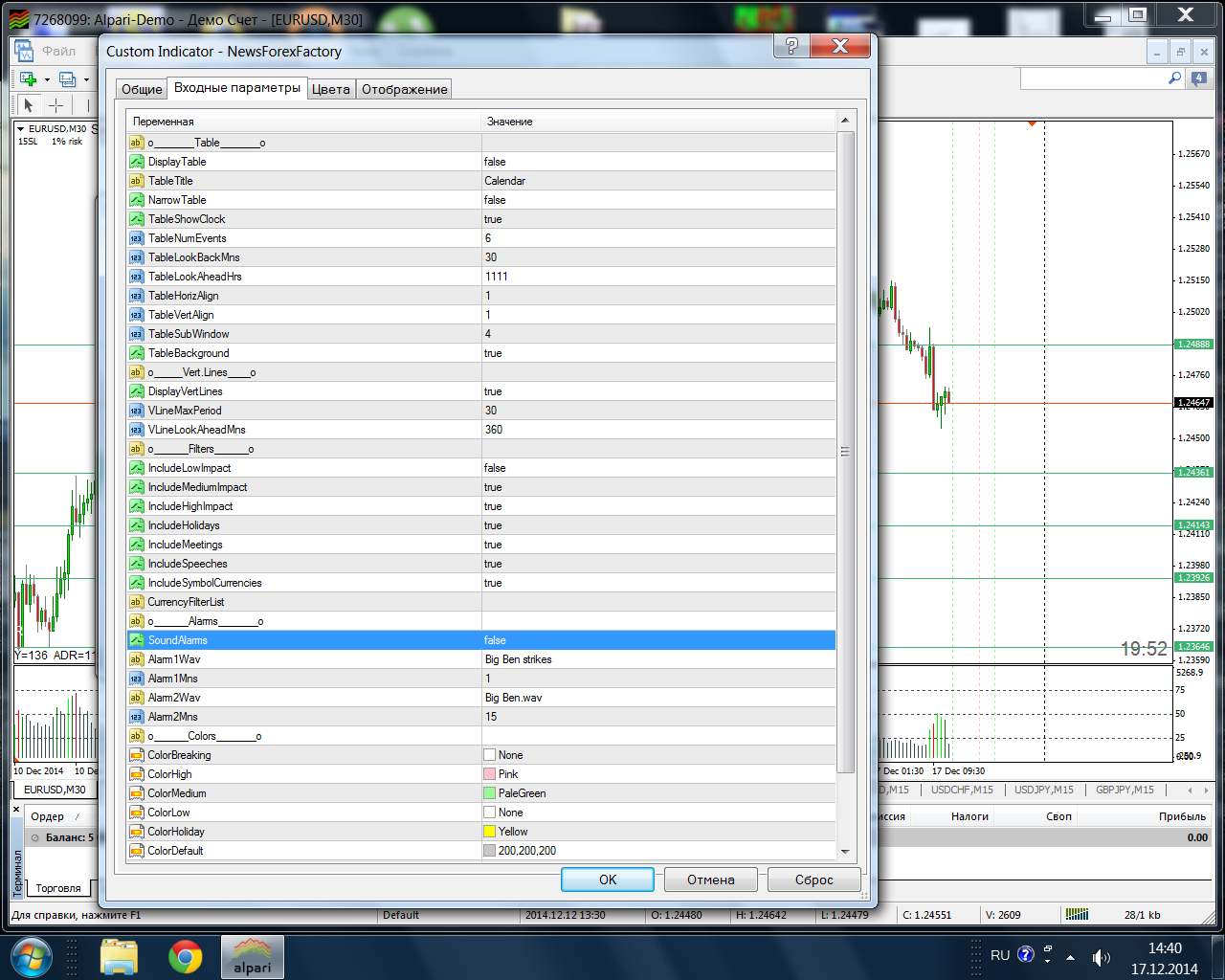Select the Торговля terminal tab
The image size is (1225, 980).
58,888
